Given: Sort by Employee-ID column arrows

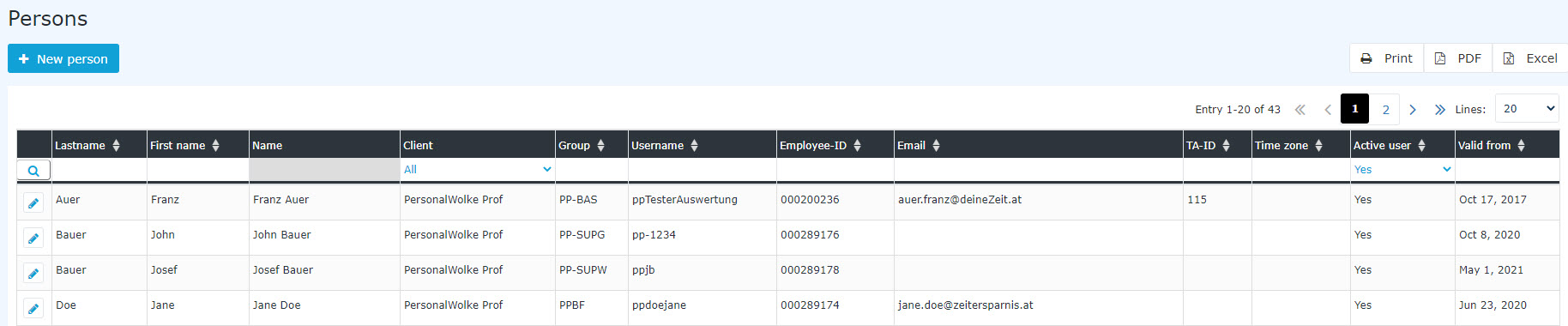Looking at the screenshot, I should click(858, 146).
